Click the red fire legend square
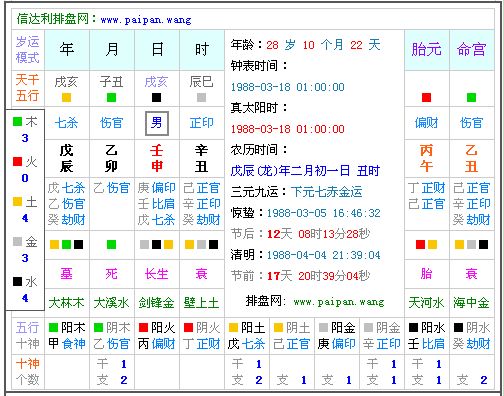504x396 pixels. [17, 162]
